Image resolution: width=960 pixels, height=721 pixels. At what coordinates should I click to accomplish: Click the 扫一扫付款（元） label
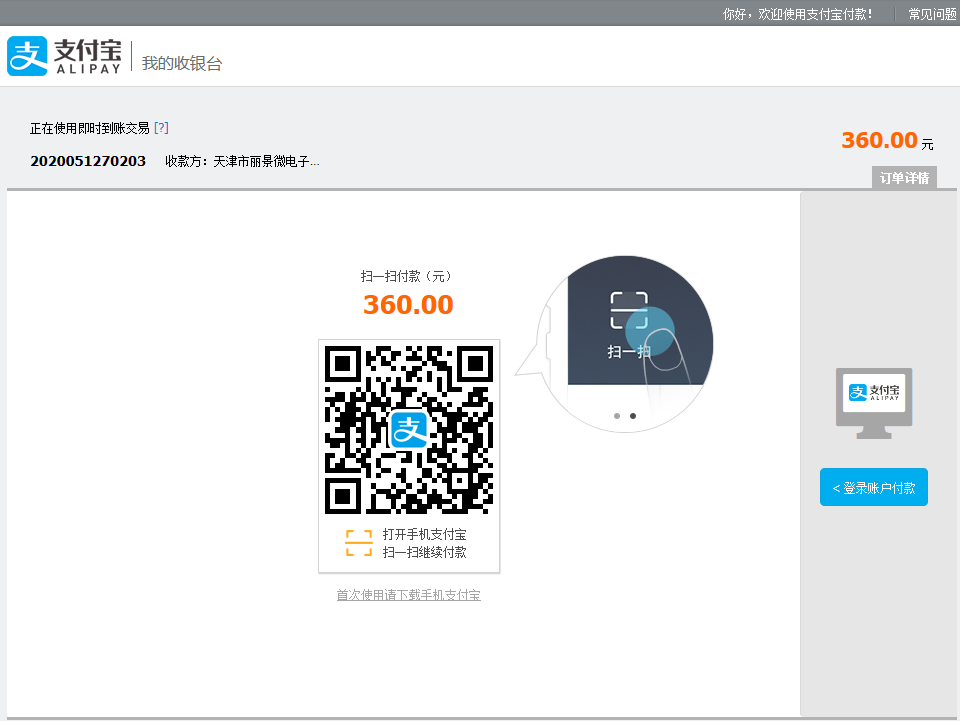pyautogui.click(x=408, y=276)
